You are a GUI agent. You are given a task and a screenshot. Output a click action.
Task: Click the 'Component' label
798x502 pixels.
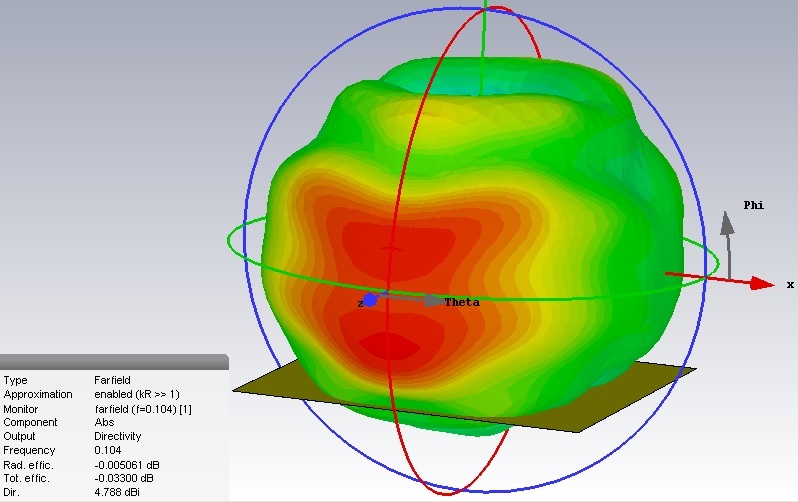coord(30,423)
